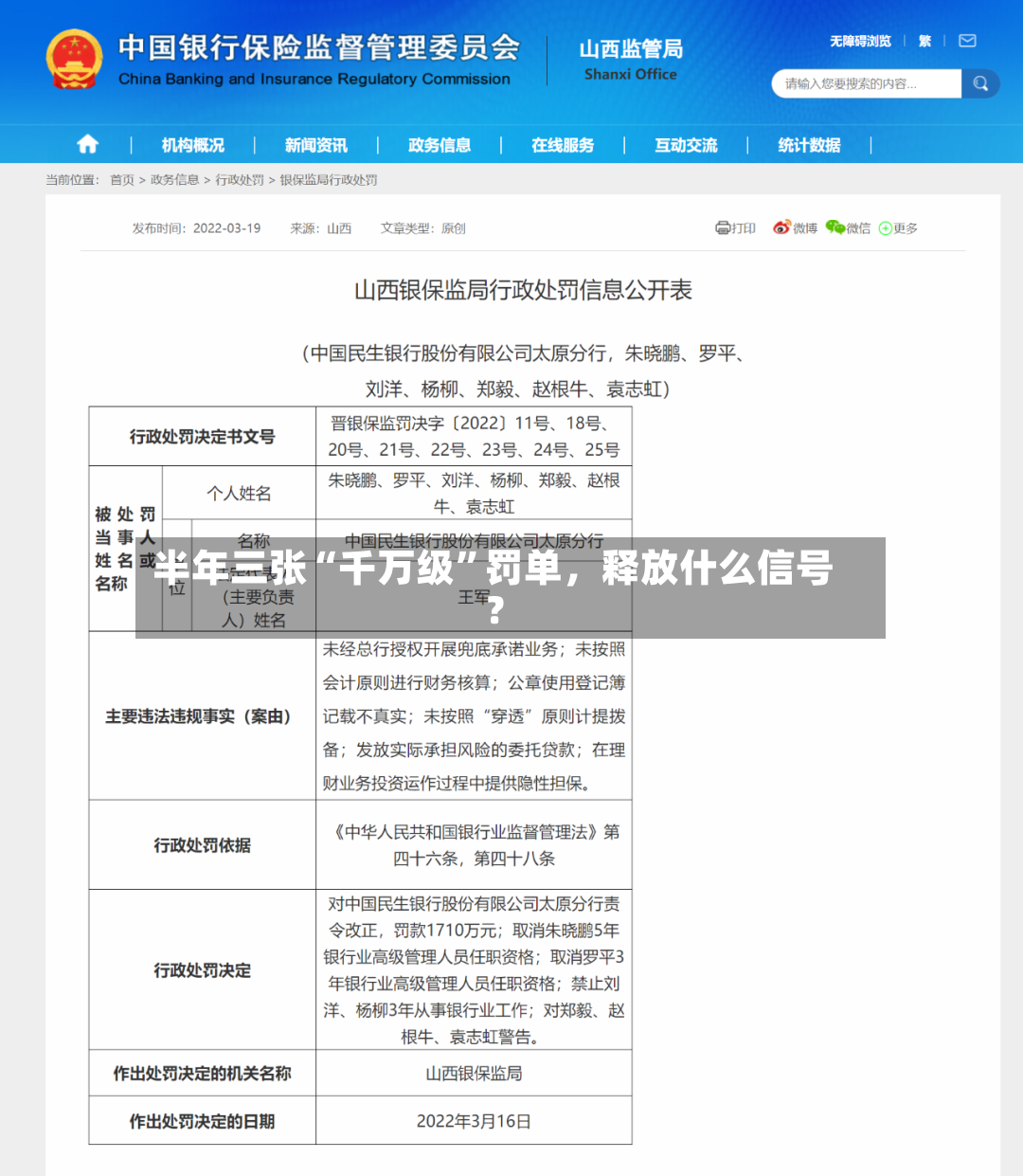Click the 文章类型: 原创 text
Image resolution: width=1023 pixels, height=1176 pixels.
422,227
